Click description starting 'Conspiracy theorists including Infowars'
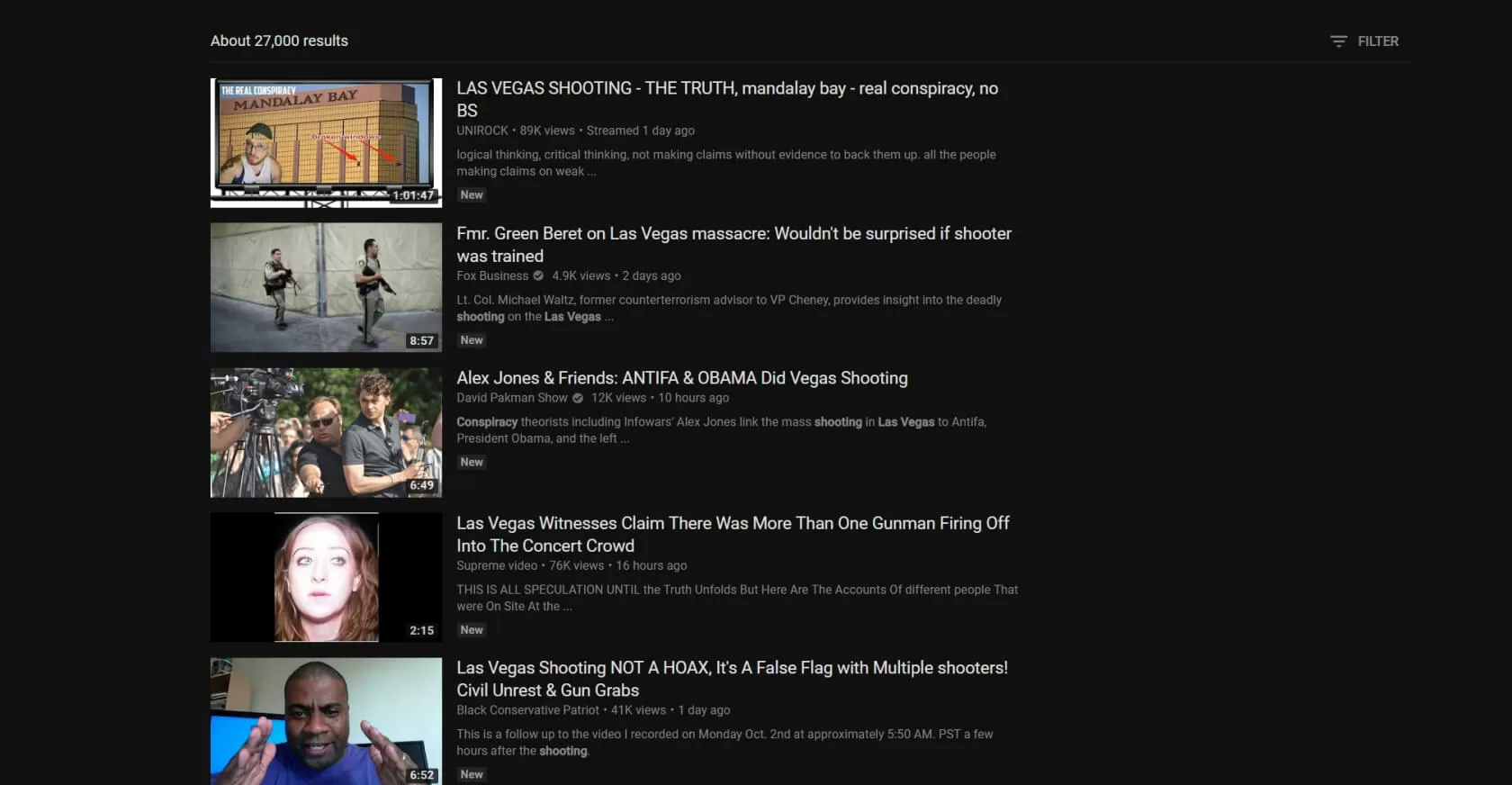The width and height of the screenshot is (1512, 785). point(722,429)
